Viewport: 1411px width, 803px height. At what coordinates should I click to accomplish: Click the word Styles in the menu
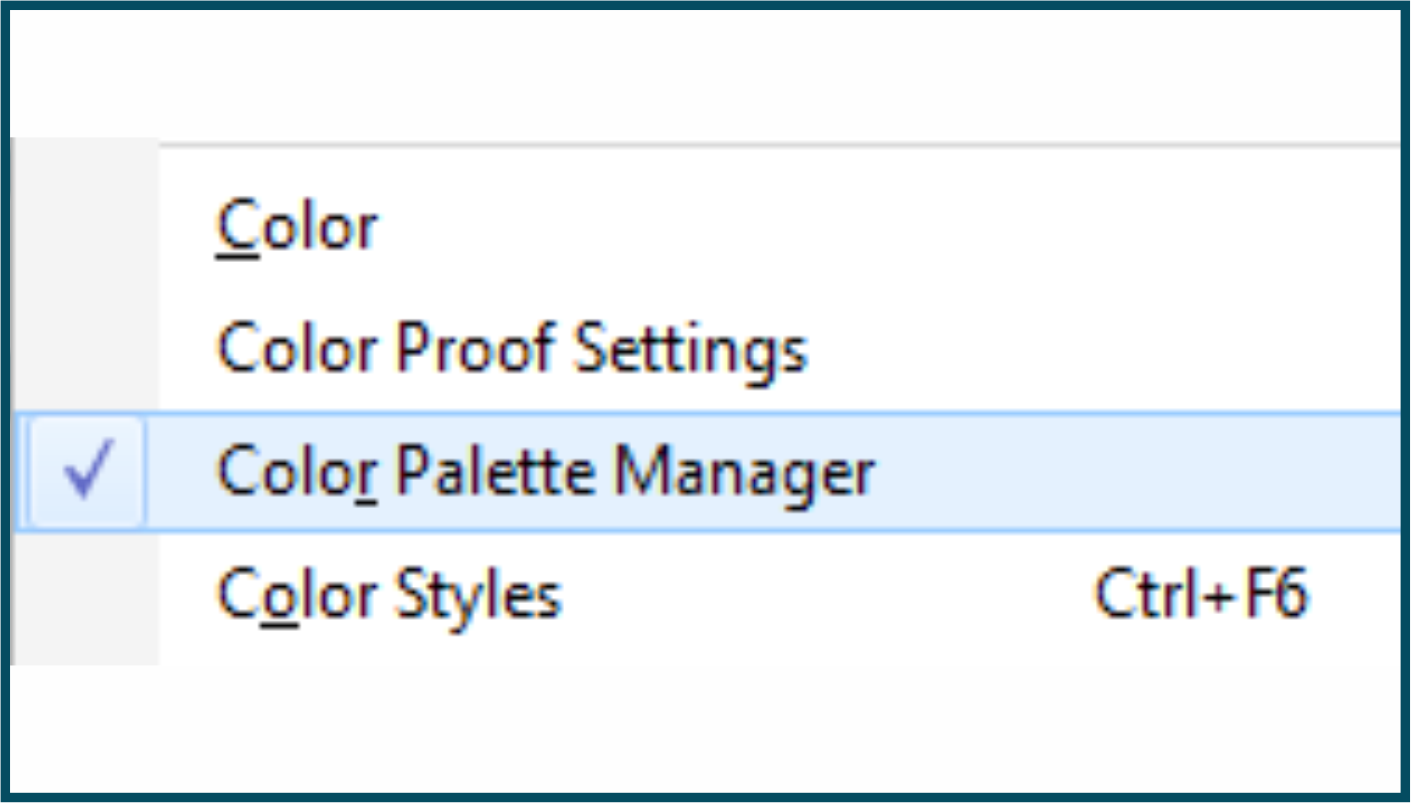(x=478, y=595)
